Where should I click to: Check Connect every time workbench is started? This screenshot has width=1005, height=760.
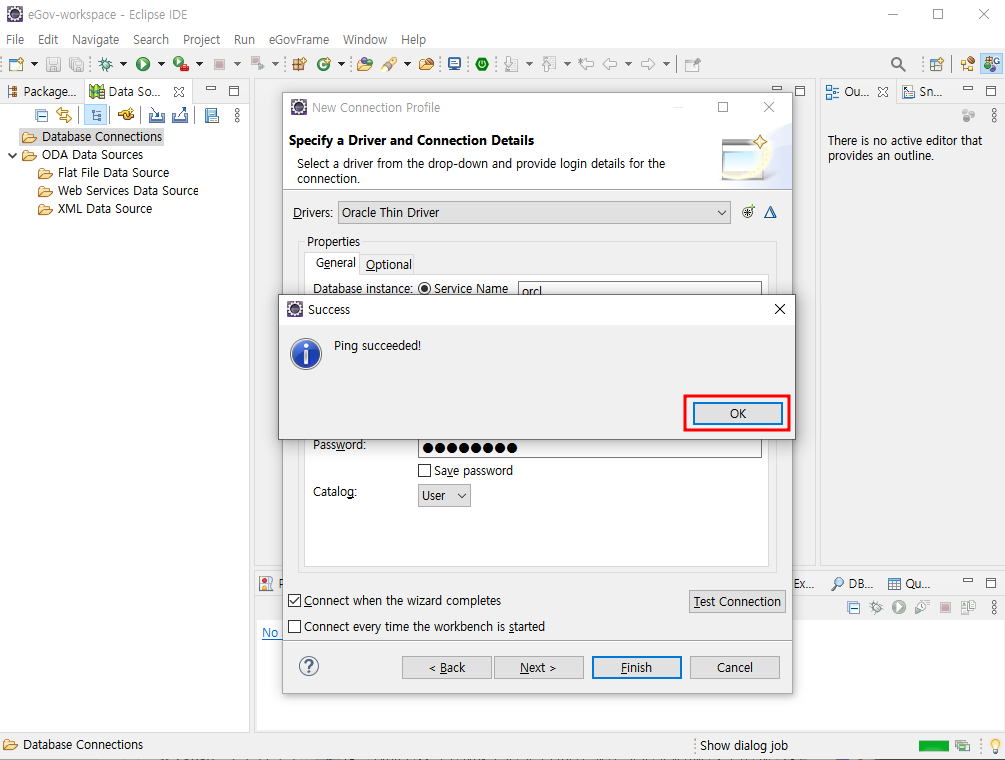pyautogui.click(x=295, y=626)
